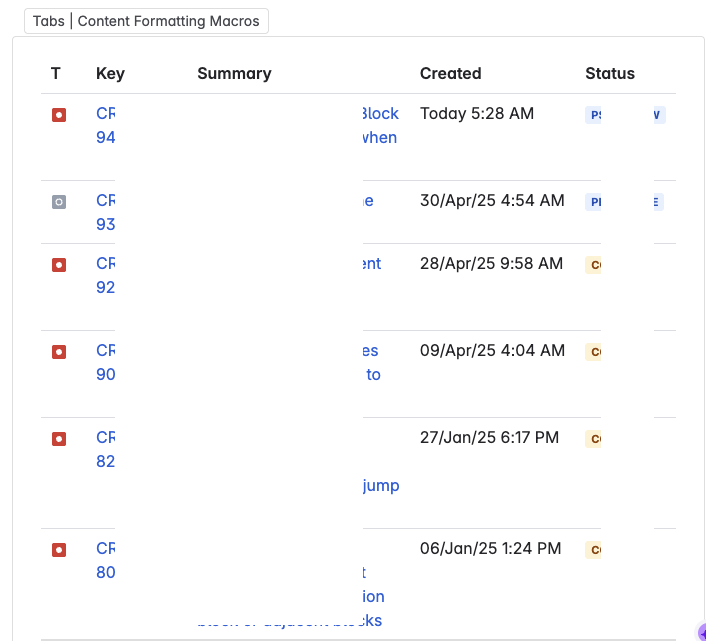The height and width of the screenshot is (641, 706).
Task: Sort by the T column header
Action: (56, 73)
